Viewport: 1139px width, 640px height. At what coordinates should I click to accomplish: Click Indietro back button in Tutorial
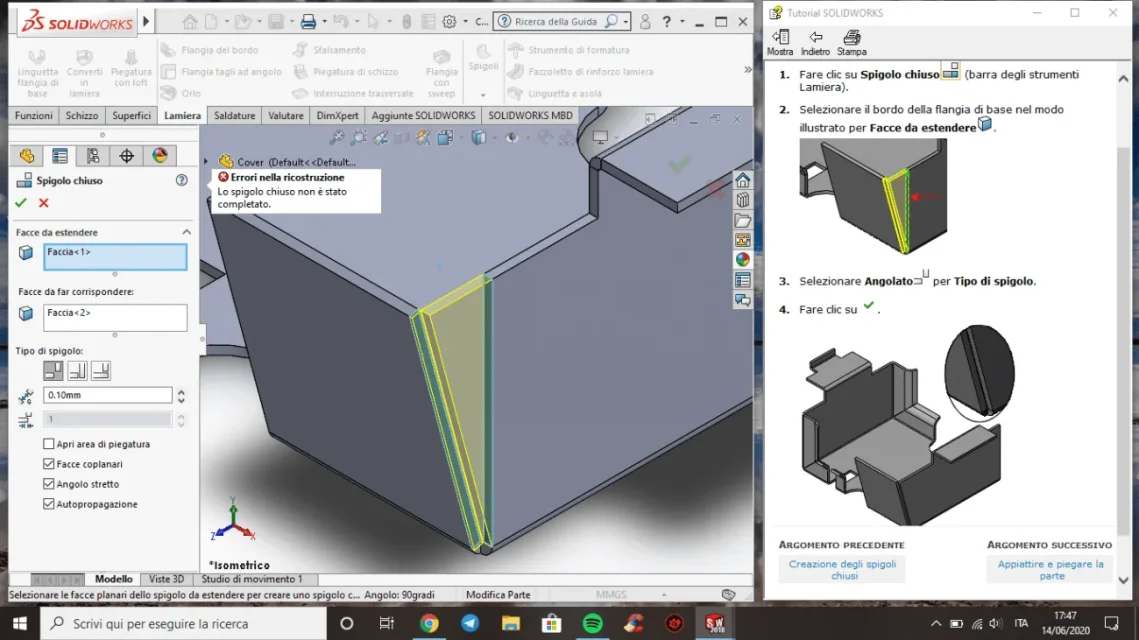815,43
